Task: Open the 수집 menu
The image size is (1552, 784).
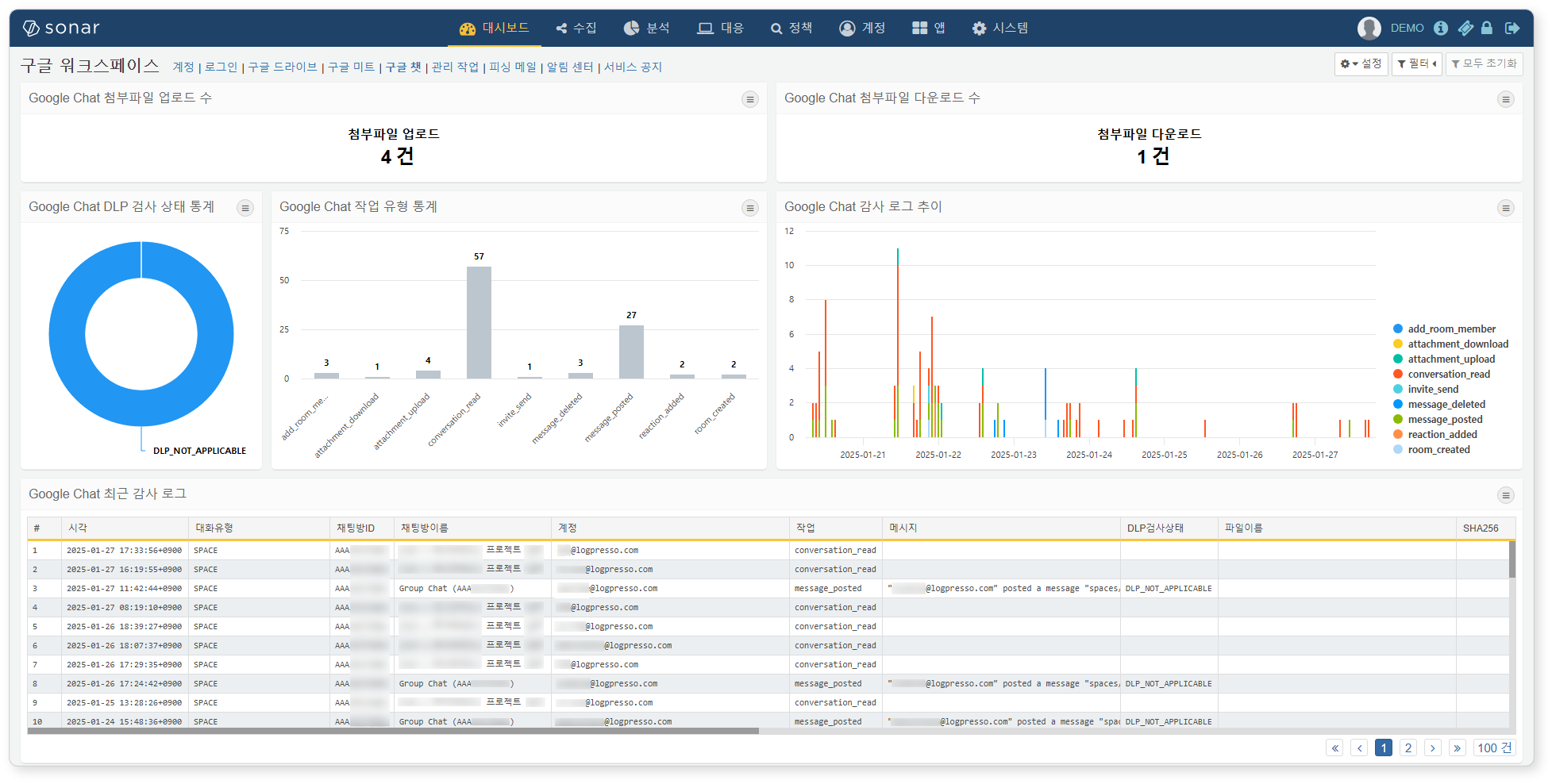Action: click(x=576, y=28)
